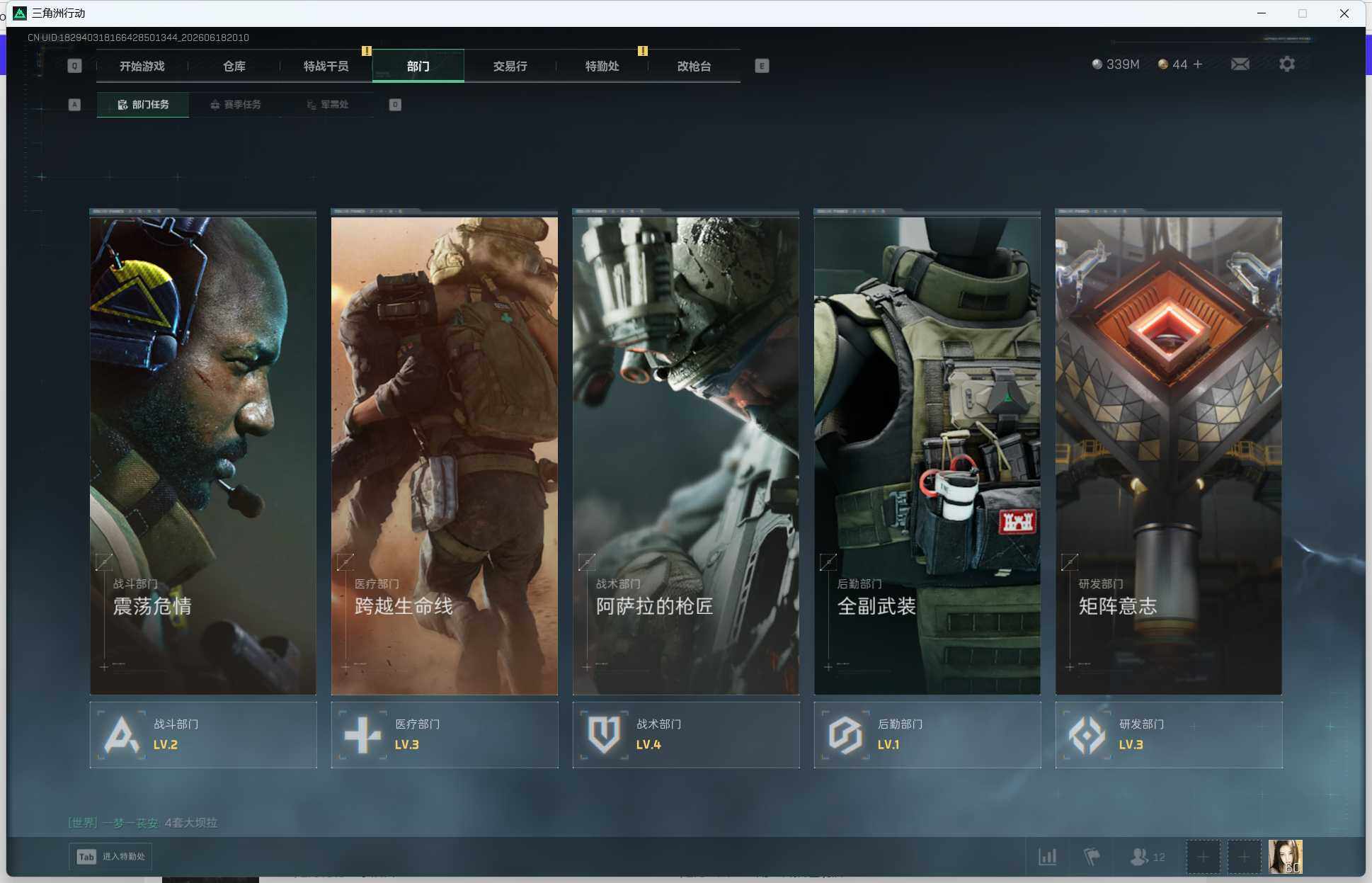Screen dimensions: 1372x883
Task: Click the plus to add gold currency
Action: (1198, 64)
